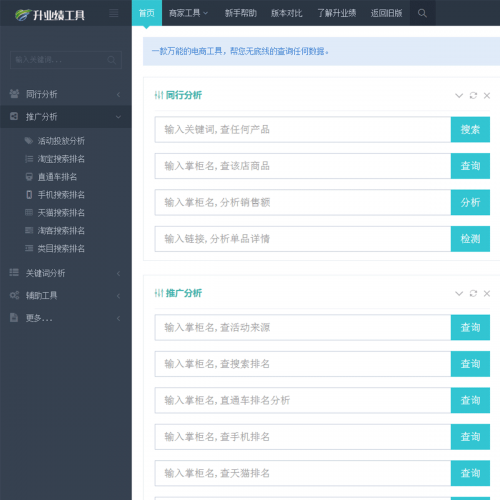Close the 同行分析 panel
The image size is (500, 500).
487,96
